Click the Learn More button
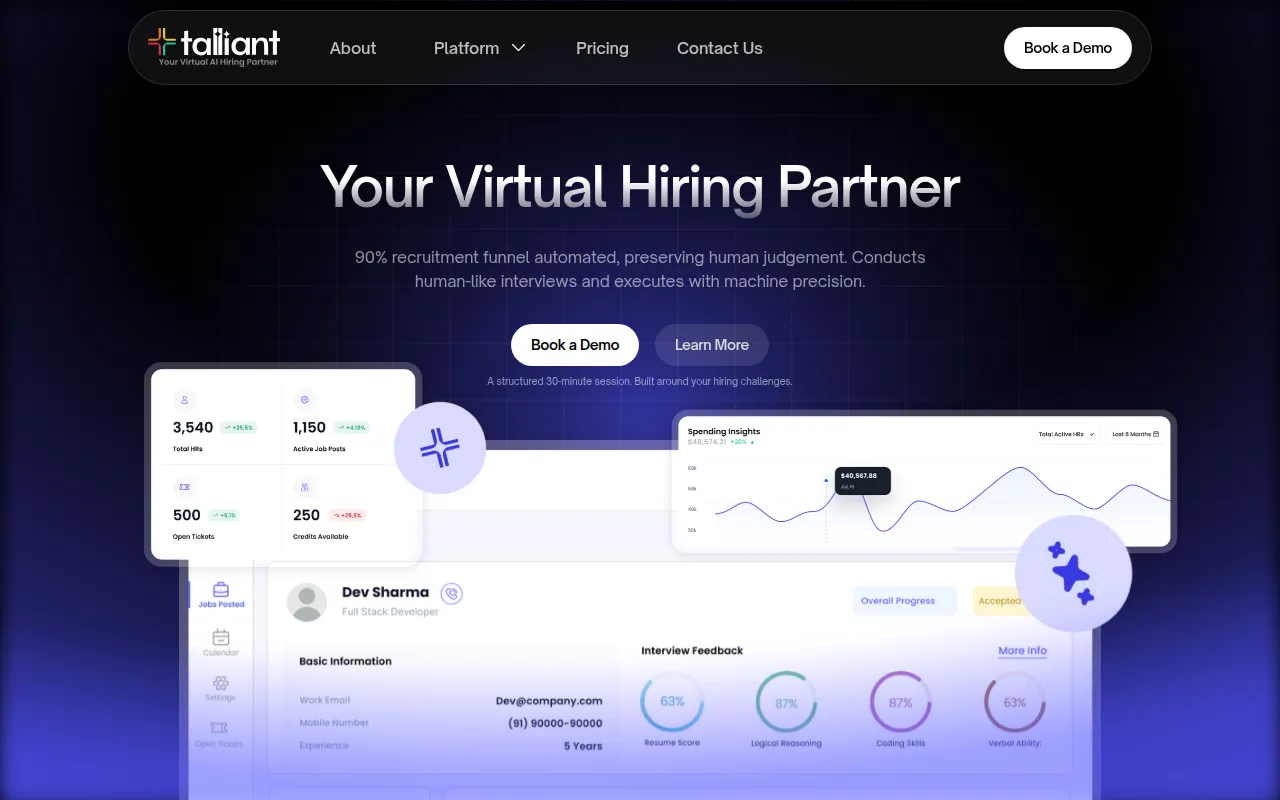The width and height of the screenshot is (1280, 800). point(712,345)
